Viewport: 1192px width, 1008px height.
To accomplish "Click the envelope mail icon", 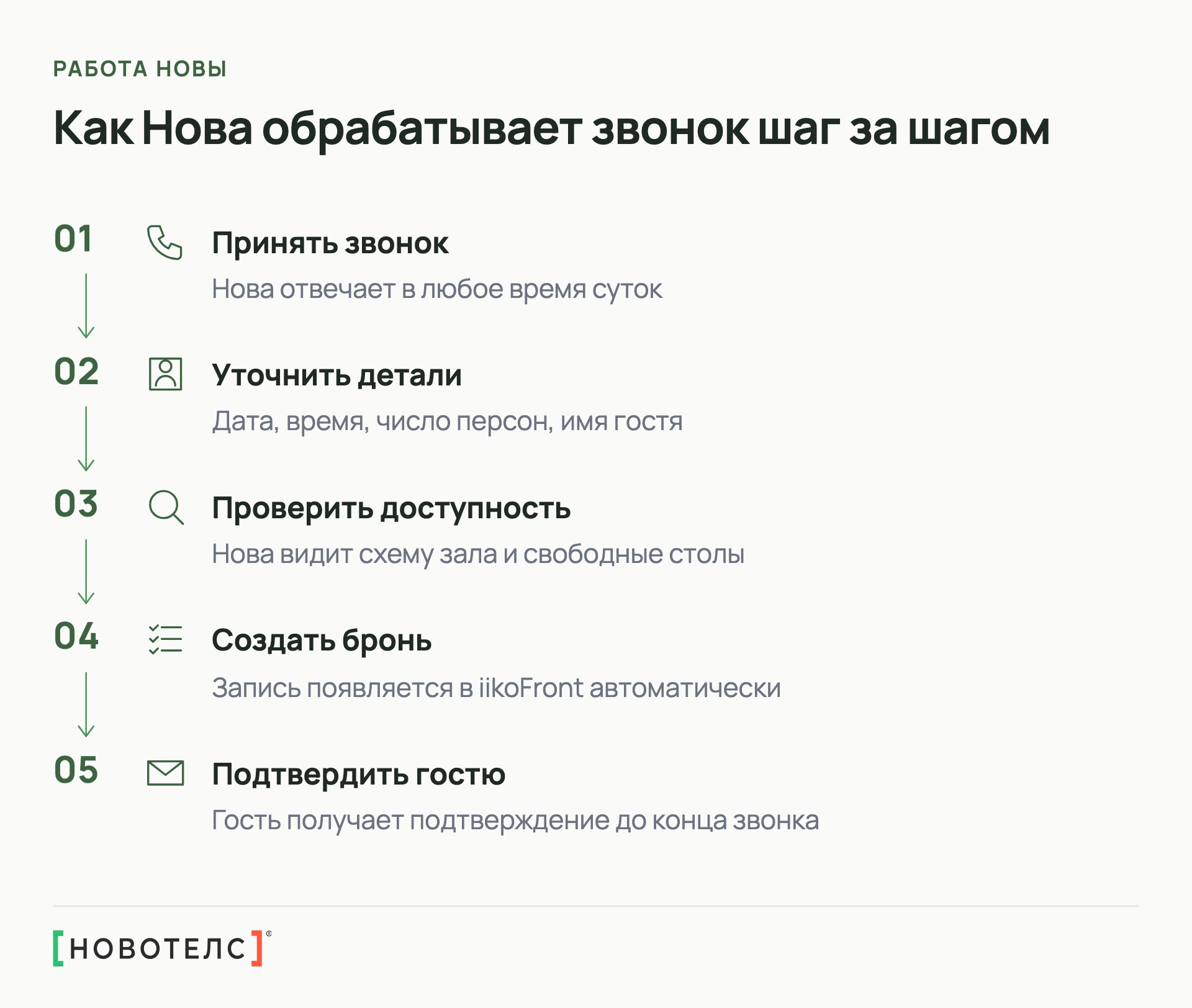I will click(165, 773).
